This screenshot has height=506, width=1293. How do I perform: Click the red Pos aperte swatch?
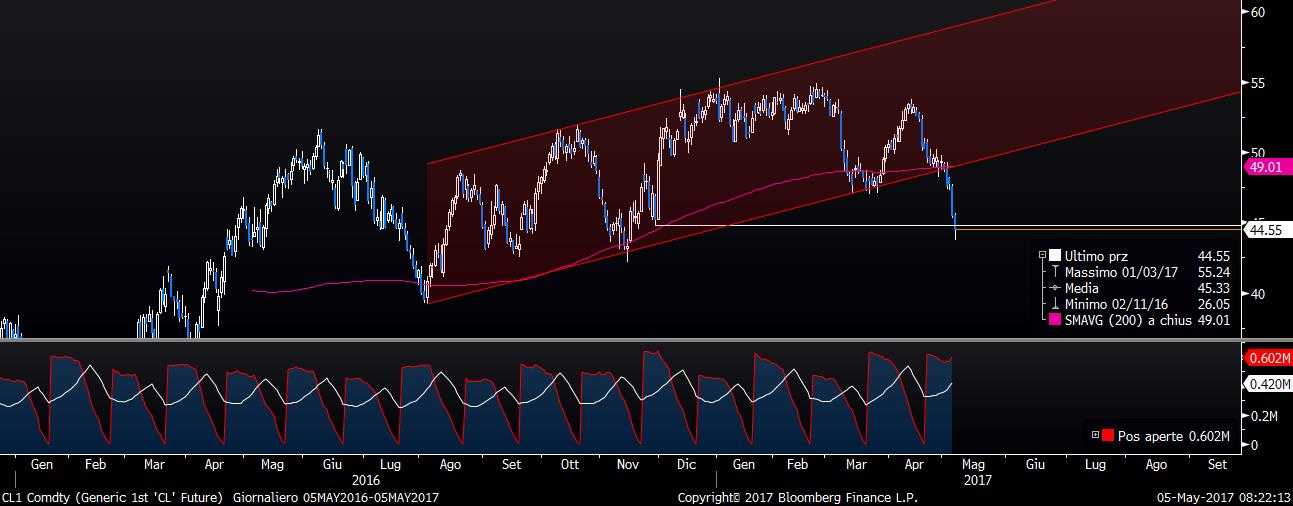1108,436
